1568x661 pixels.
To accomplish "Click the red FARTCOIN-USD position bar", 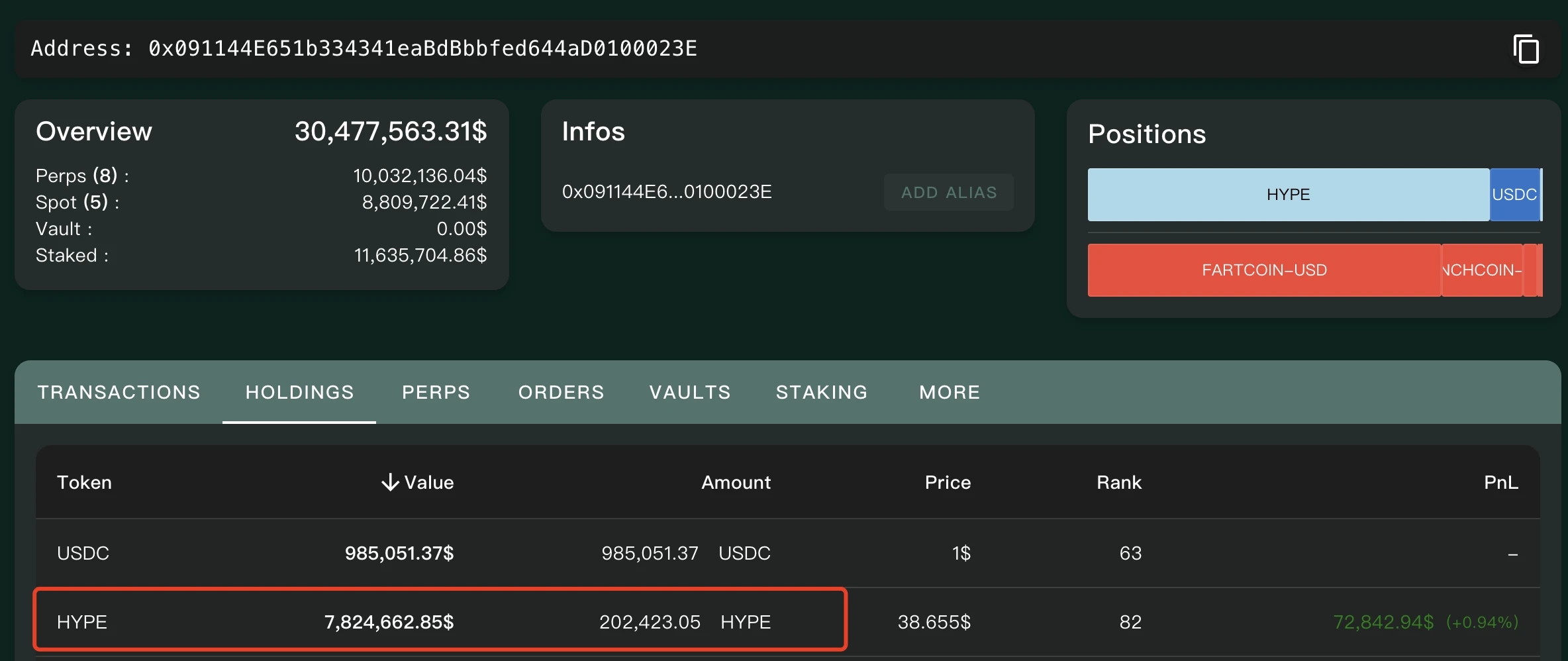I will point(1263,270).
